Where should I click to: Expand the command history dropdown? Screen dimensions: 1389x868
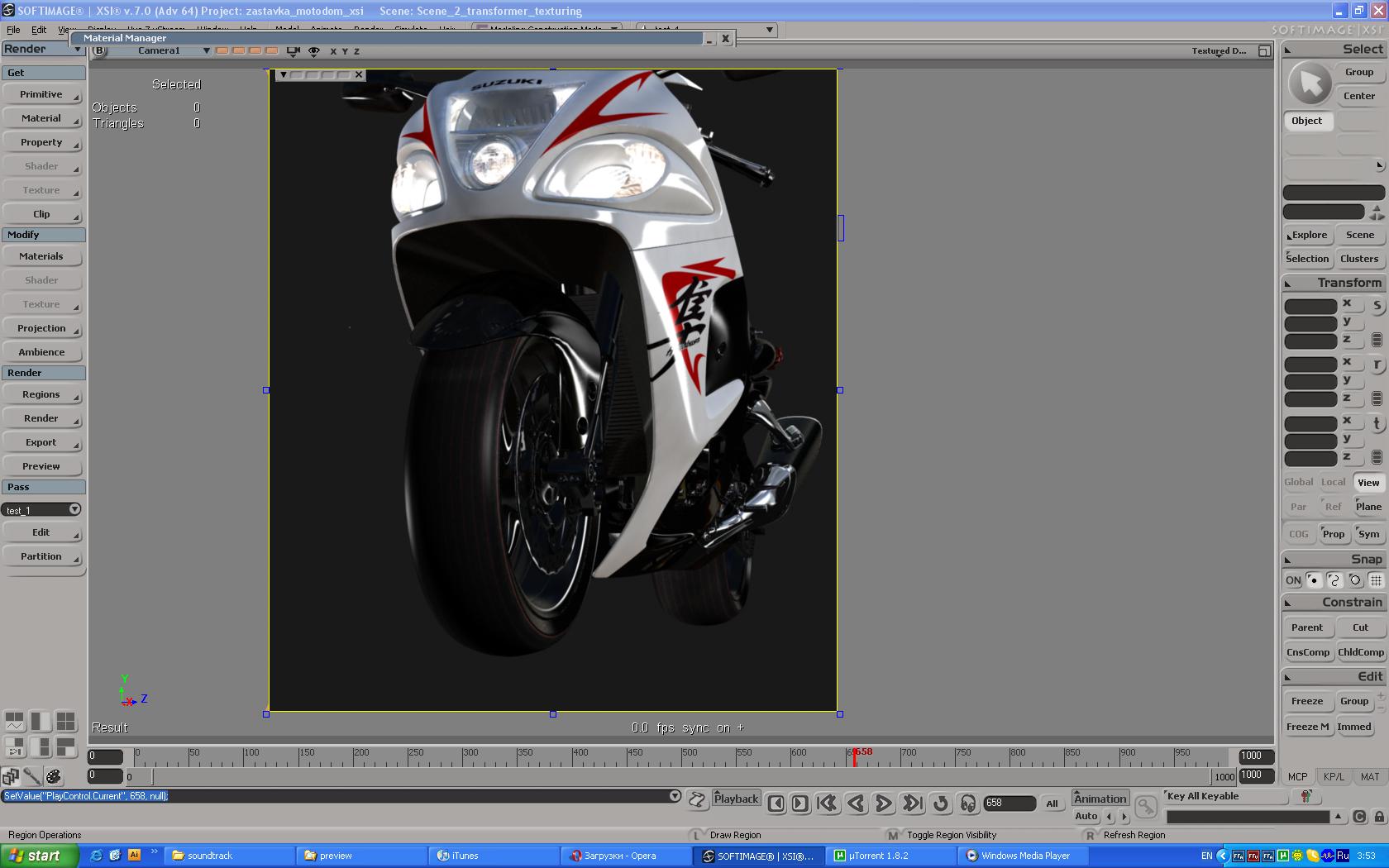675,796
